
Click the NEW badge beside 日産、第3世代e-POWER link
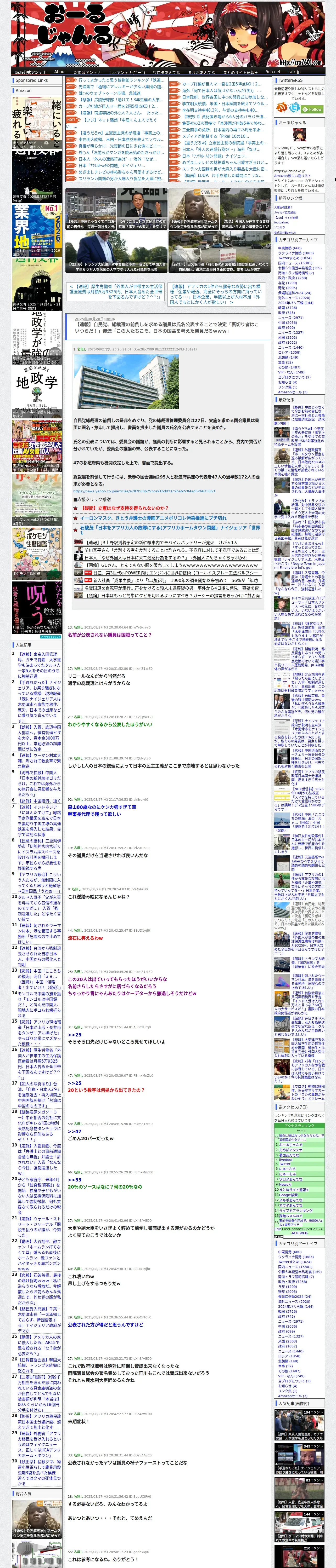click(x=88, y=573)
